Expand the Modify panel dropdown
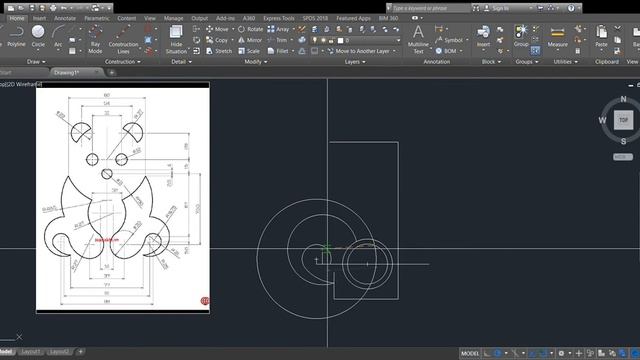 tap(256, 62)
